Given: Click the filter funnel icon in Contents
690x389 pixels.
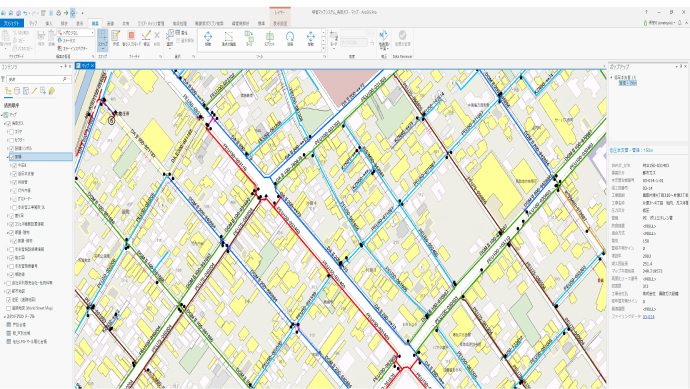Looking at the screenshot, I should pos(3,79).
